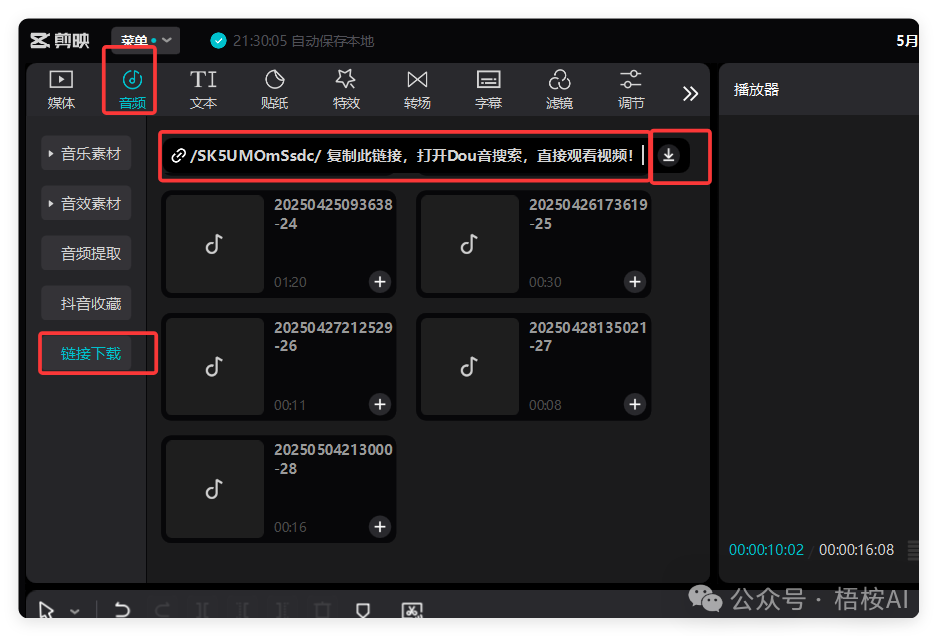Click the chain link icon in the input

pos(177,156)
